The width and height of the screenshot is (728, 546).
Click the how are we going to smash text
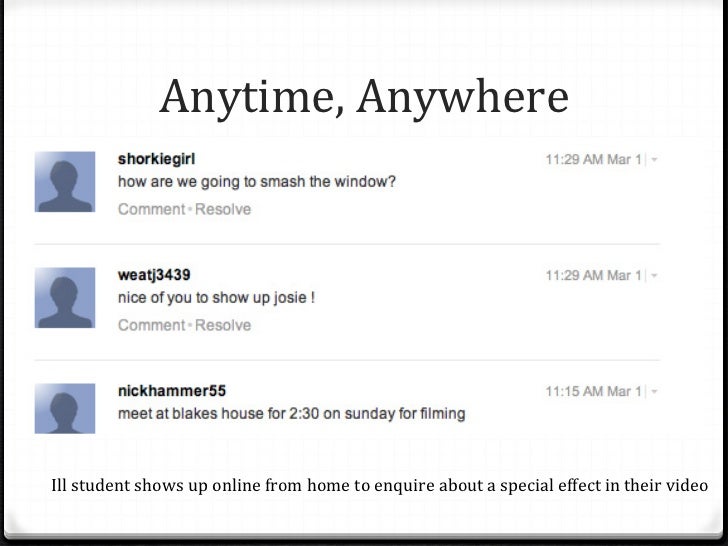tap(257, 181)
